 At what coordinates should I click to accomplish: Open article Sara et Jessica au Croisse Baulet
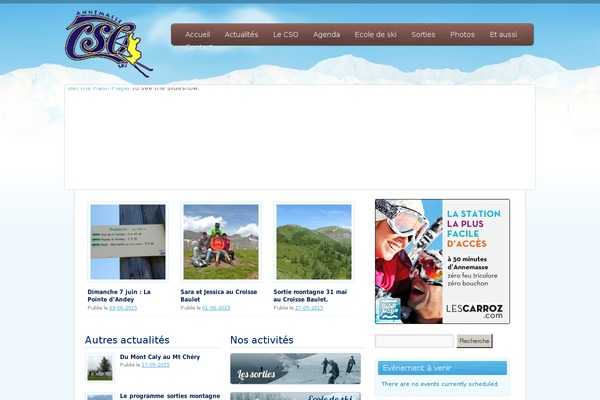coord(218,296)
